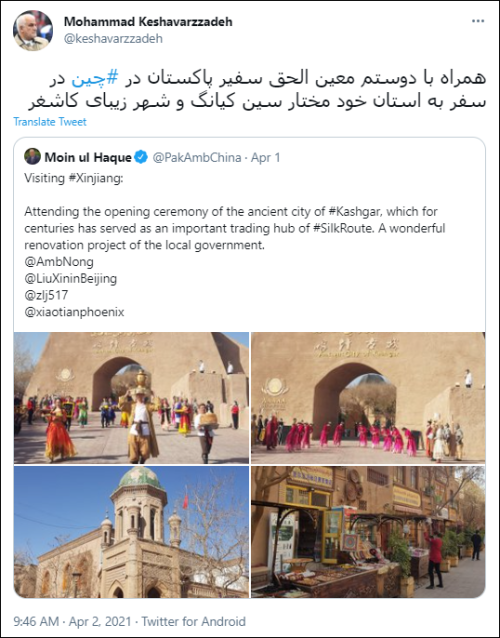Open the @zlj517 mention
Screen dimensions: 500x638
[x=46, y=295]
